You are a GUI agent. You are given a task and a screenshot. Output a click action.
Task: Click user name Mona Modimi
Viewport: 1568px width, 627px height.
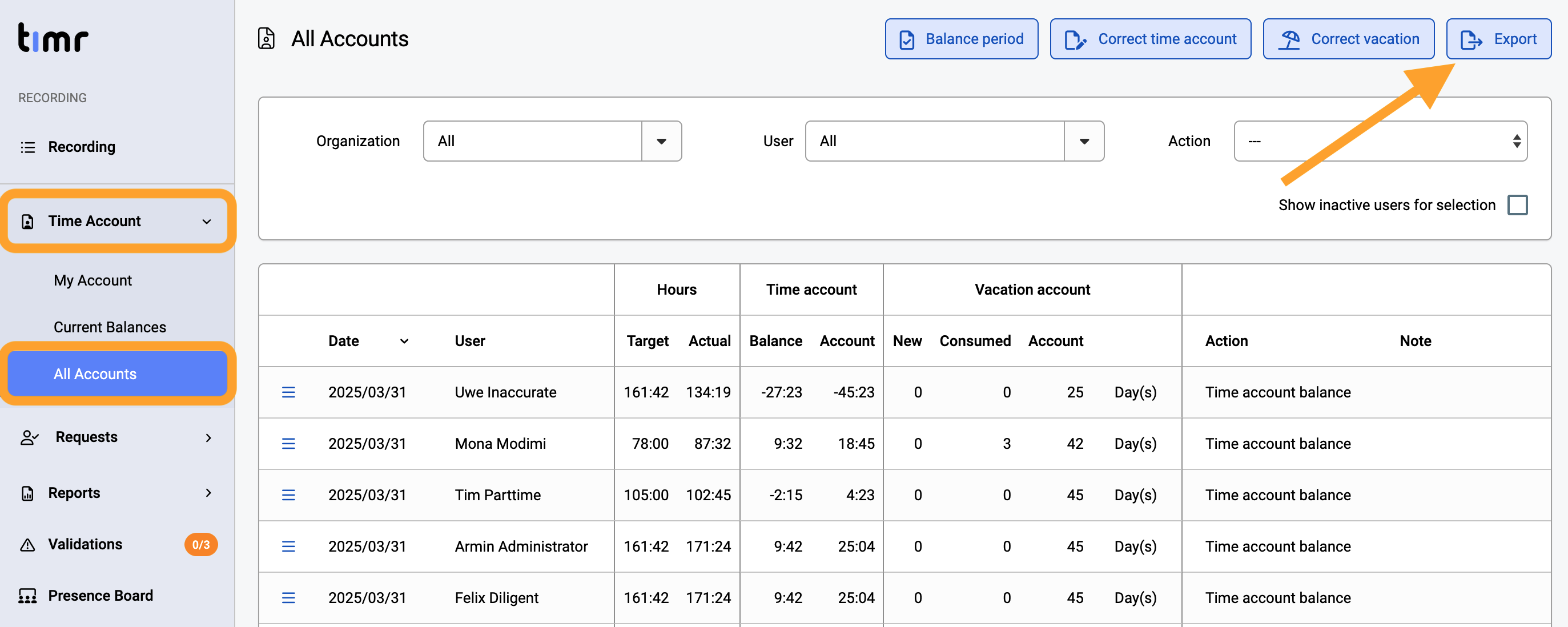point(500,444)
